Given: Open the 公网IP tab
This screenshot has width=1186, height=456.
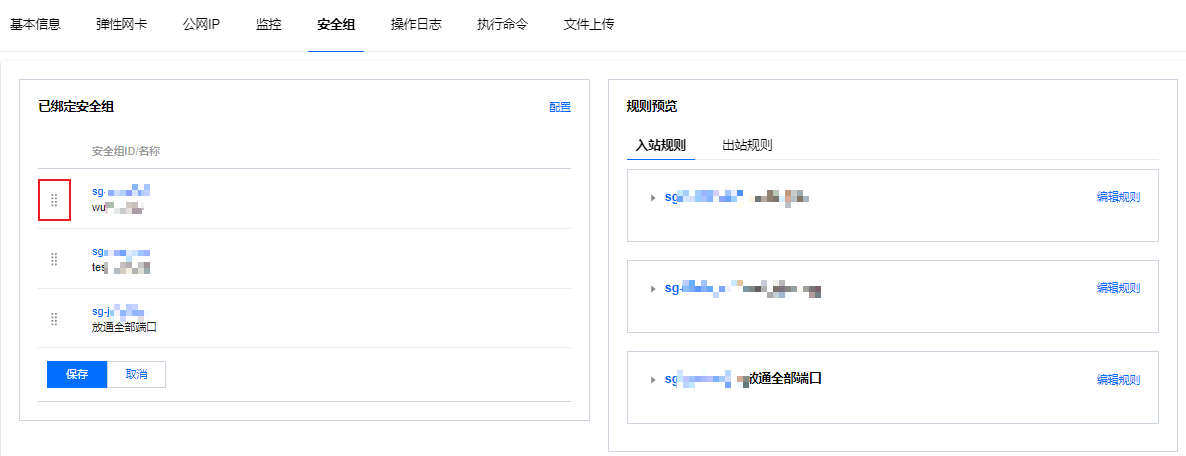Looking at the screenshot, I should point(201,24).
